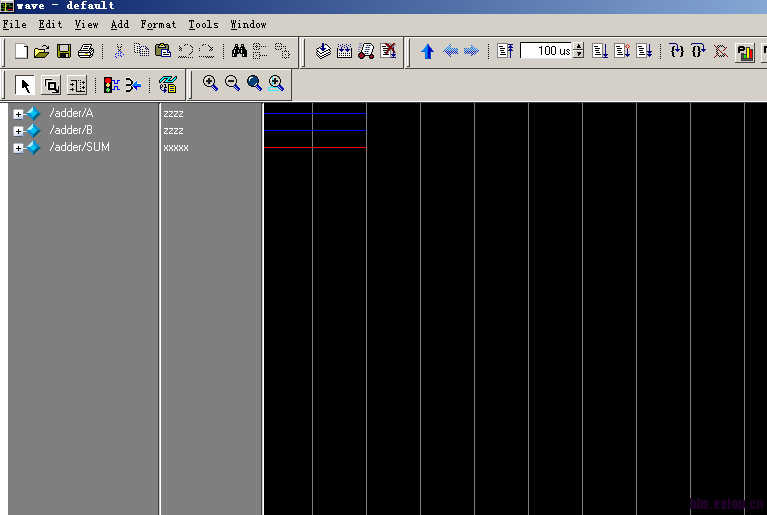Click the blue /adder/A waveform trace
Image resolution: width=767 pixels, height=515 pixels.
[315, 113]
